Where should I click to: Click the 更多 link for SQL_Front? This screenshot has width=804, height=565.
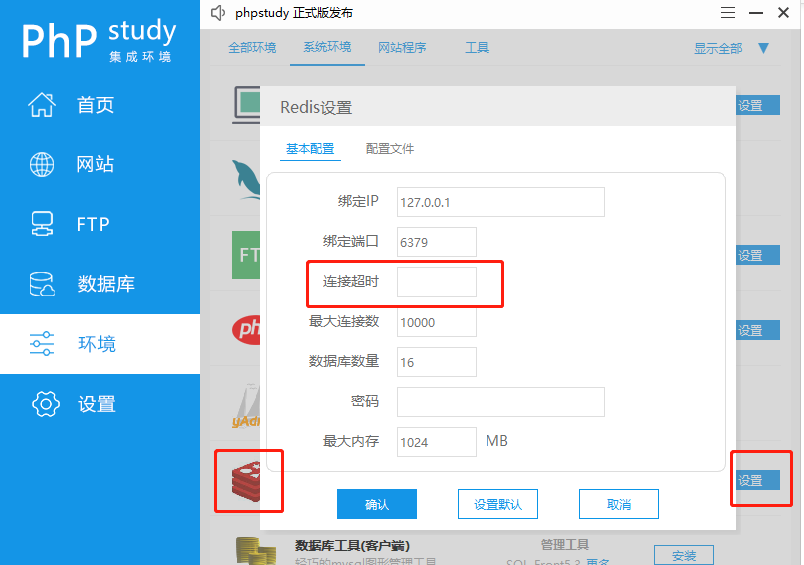pyautogui.click(x=598, y=561)
